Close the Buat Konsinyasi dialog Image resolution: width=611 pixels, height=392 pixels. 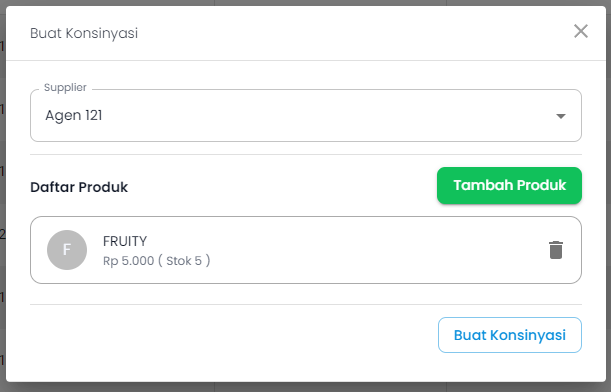click(x=581, y=31)
